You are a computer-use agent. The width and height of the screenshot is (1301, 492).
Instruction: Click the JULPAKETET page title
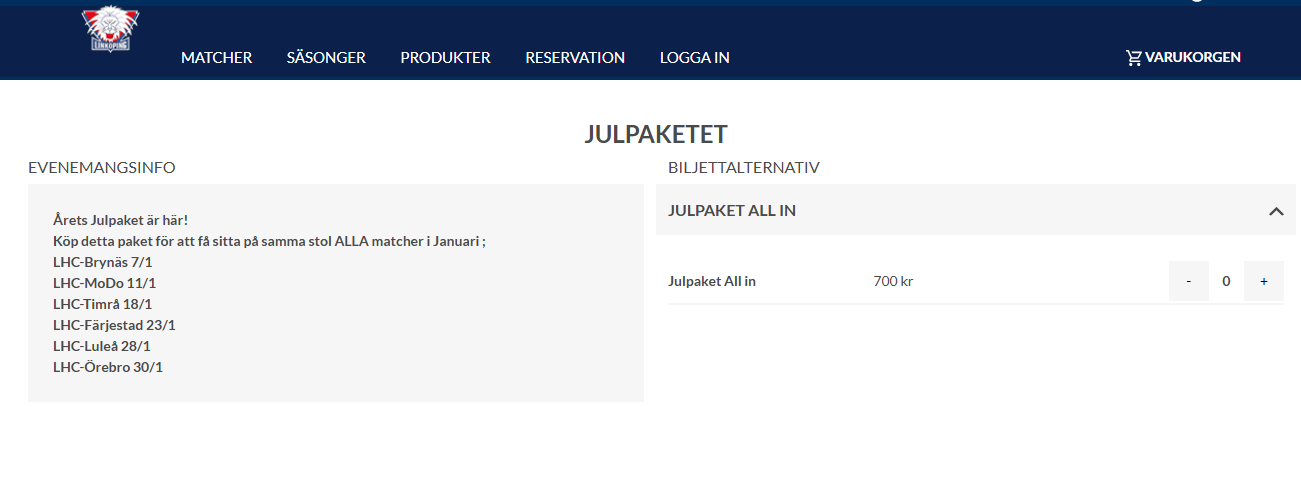click(x=655, y=135)
